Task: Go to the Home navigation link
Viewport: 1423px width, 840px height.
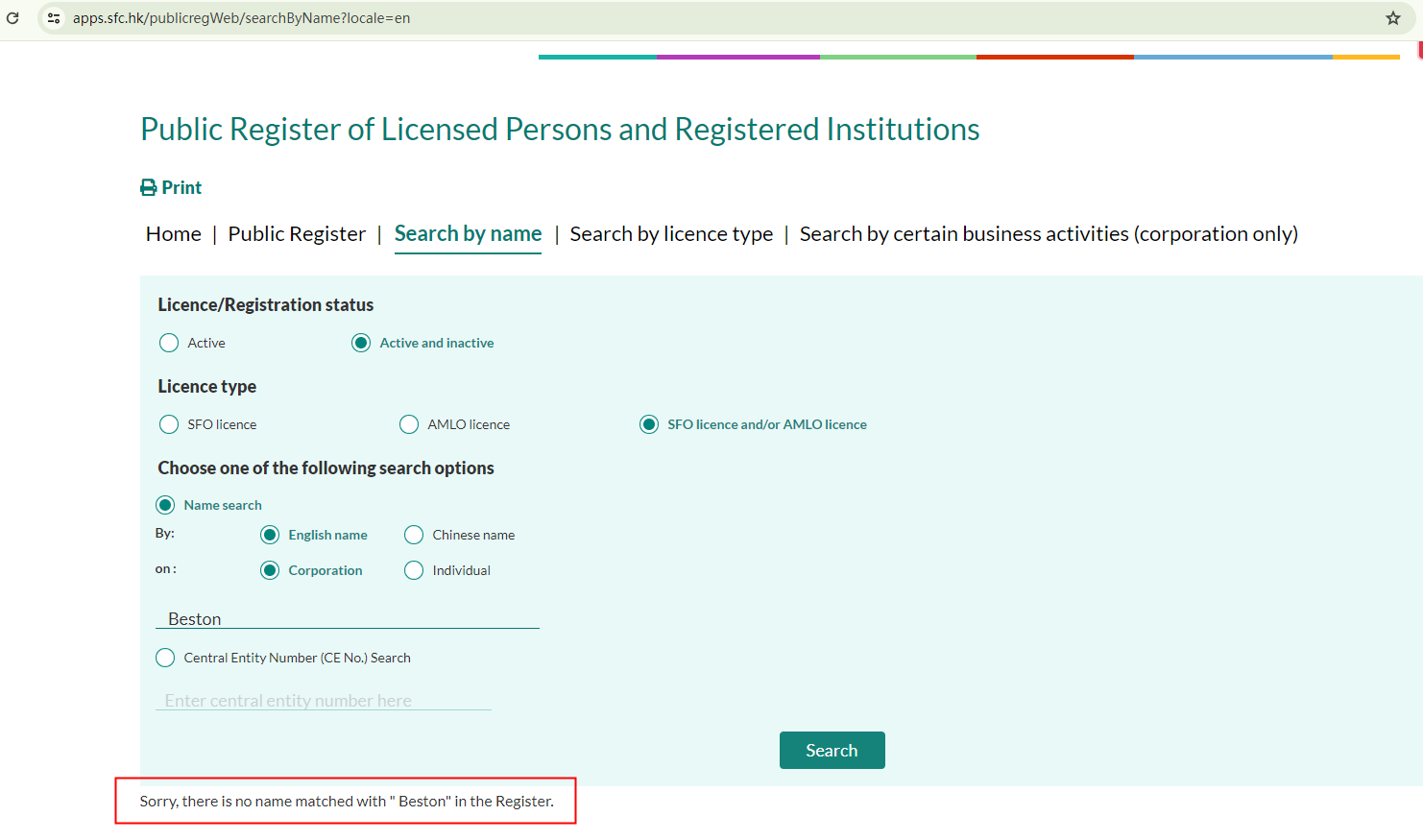Action: [x=174, y=234]
